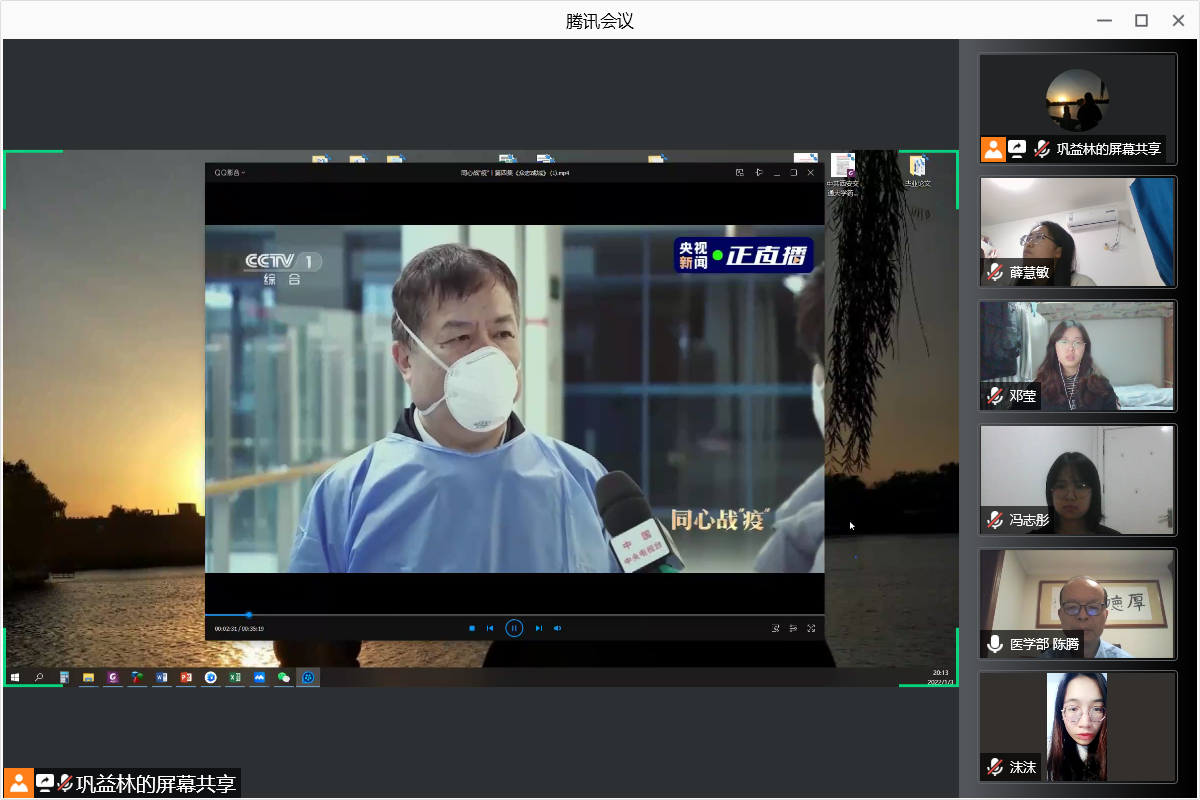Click the QQ Player seek bar handle
1200x800 pixels.
click(x=249, y=614)
